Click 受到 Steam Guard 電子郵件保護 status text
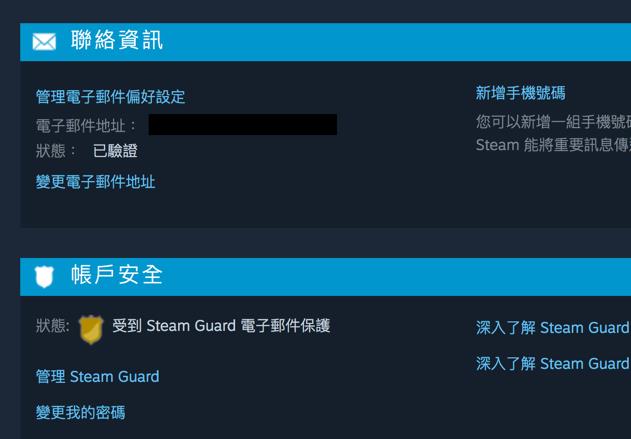This screenshot has width=631, height=439. tap(221, 326)
